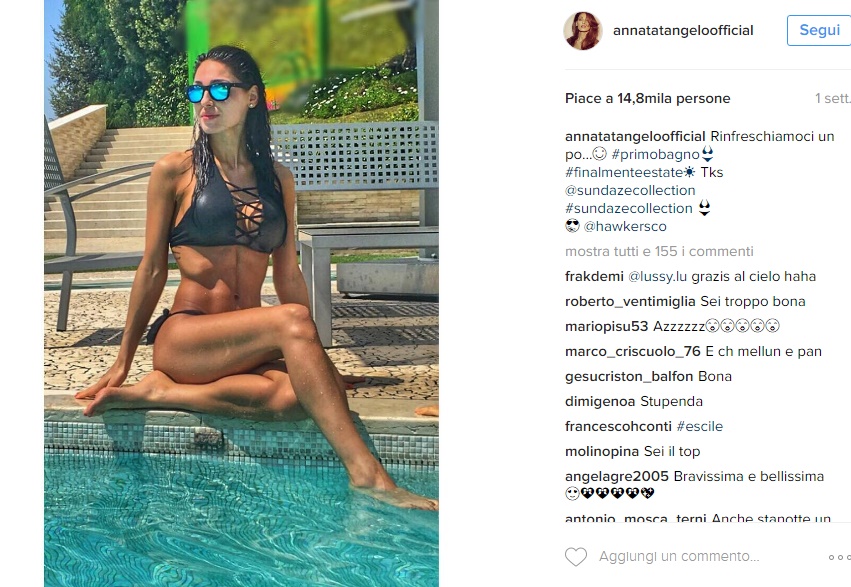The height and width of the screenshot is (587, 851).
Task: Open the three-dot more options menu
Action: coord(839,557)
